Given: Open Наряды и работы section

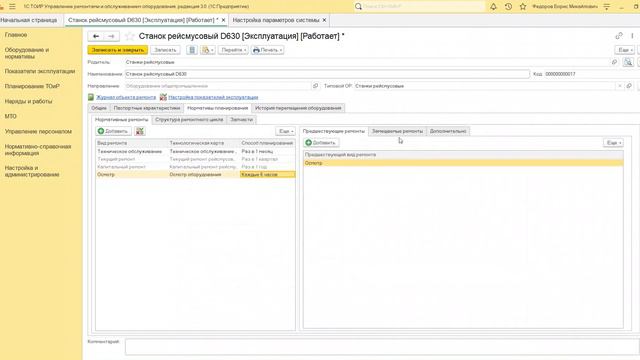Looking at the screenshot, I should pos(28,101).
